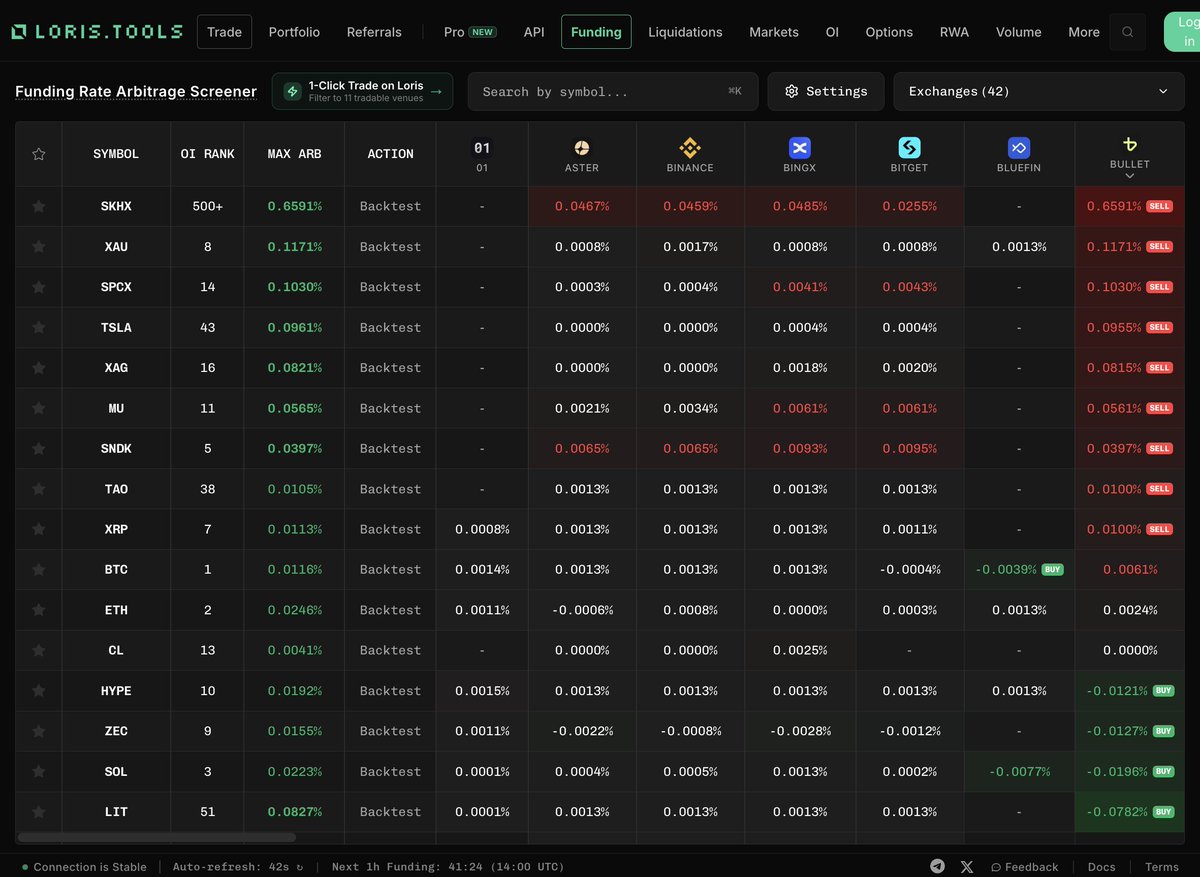The height and width of the screenshot is (877, 1200).
Task: Click the BUY badge in the BTC row
Action: [x=1052, y=569]
